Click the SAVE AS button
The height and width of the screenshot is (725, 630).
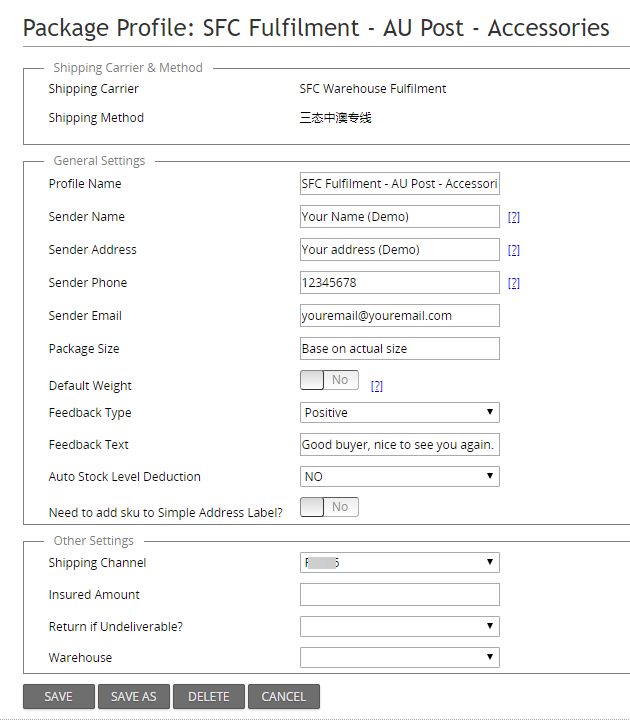(134, 697)
